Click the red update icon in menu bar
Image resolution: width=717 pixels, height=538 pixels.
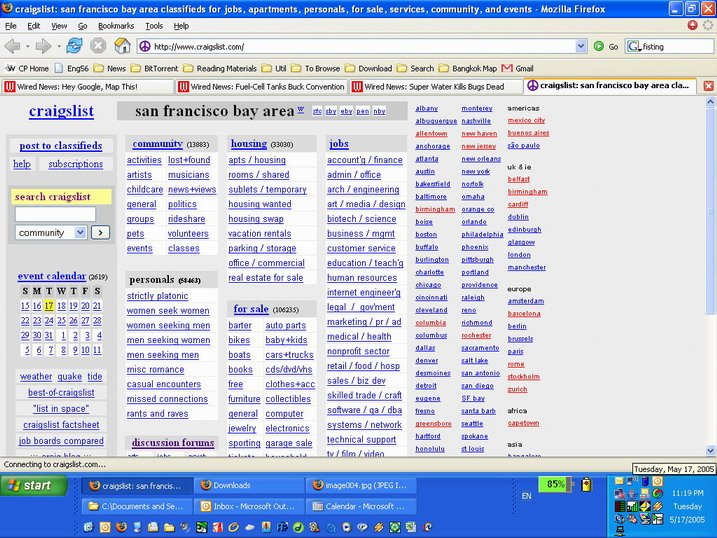692,25
